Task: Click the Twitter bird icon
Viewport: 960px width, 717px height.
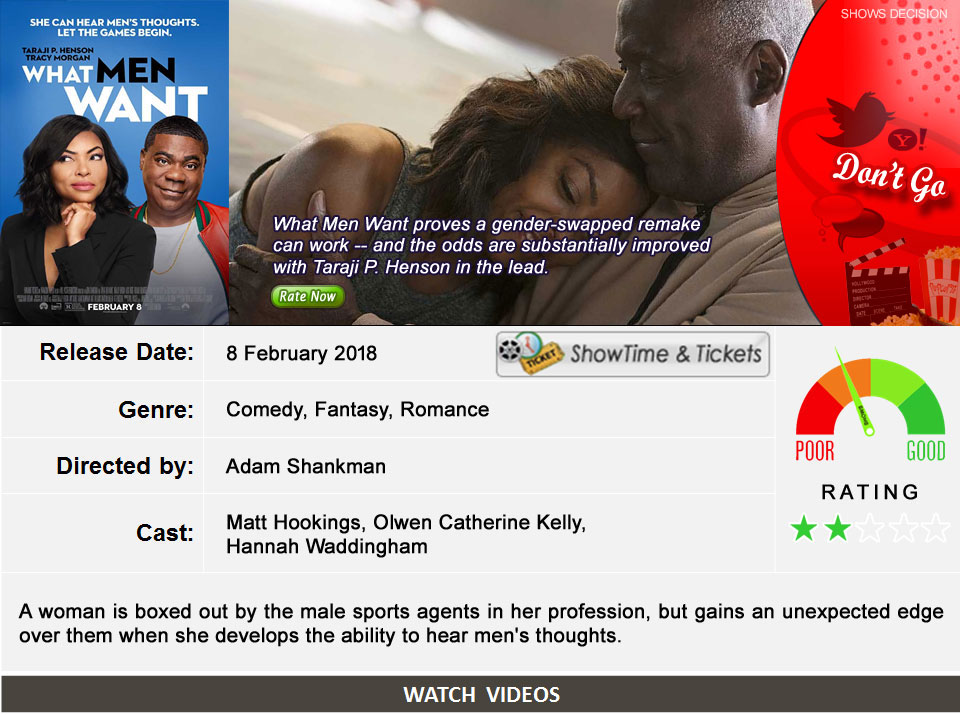Action: tap(855, 119)
